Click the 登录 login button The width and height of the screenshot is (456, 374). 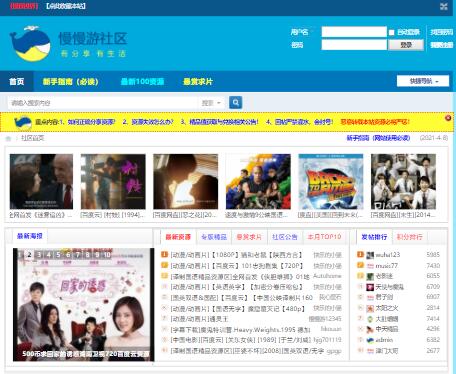406,45
